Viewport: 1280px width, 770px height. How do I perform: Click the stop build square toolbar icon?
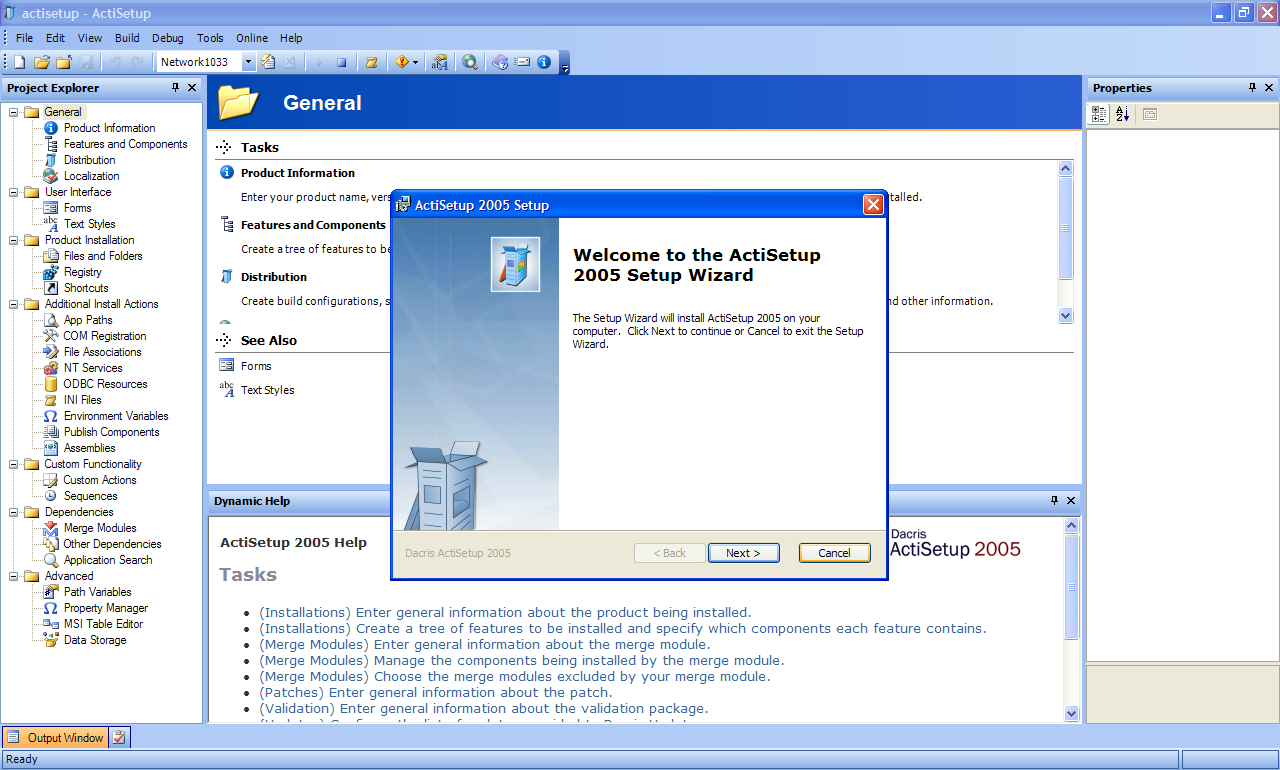pos(341,62)
